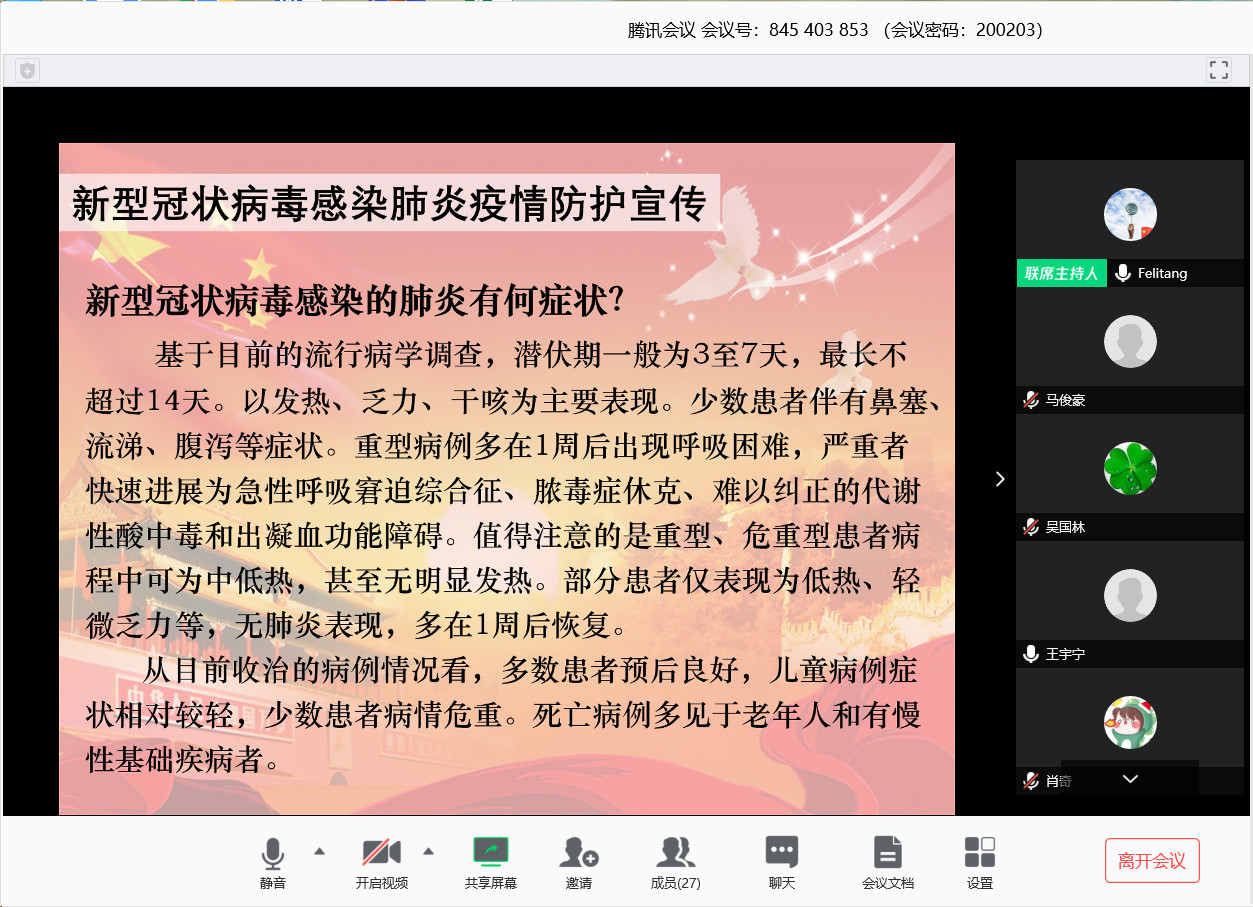Toggle the 静音 microphone mute button

pyautogui.click(x=272, y=852)
